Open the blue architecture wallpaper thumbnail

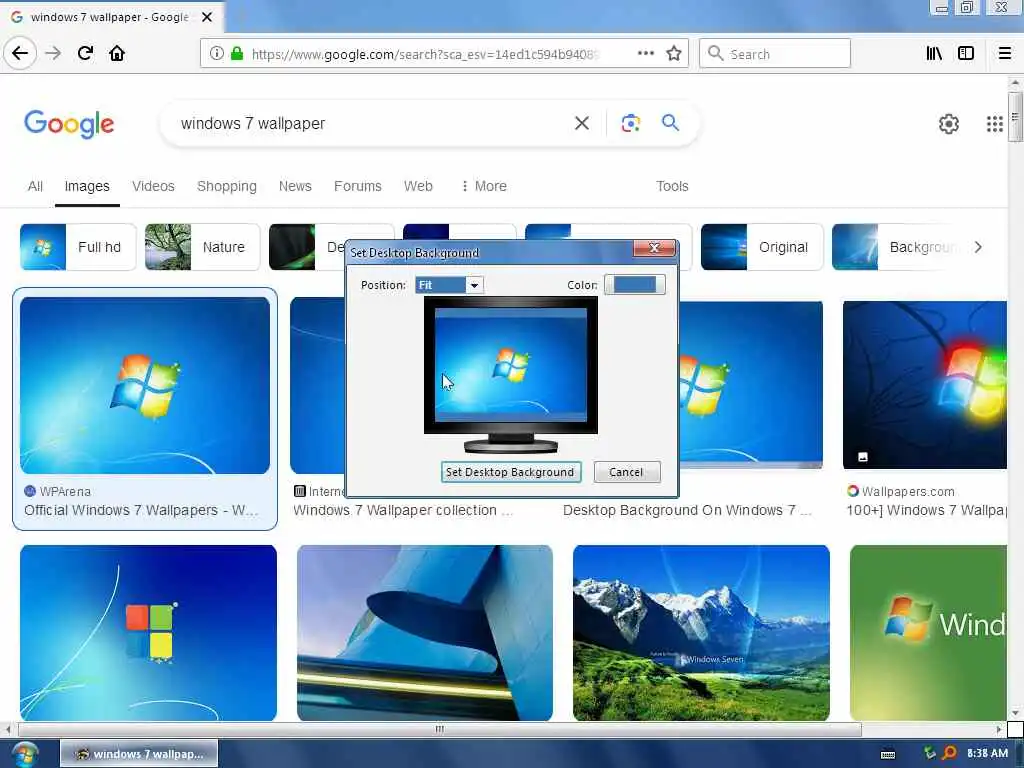(x=424, y=633)
